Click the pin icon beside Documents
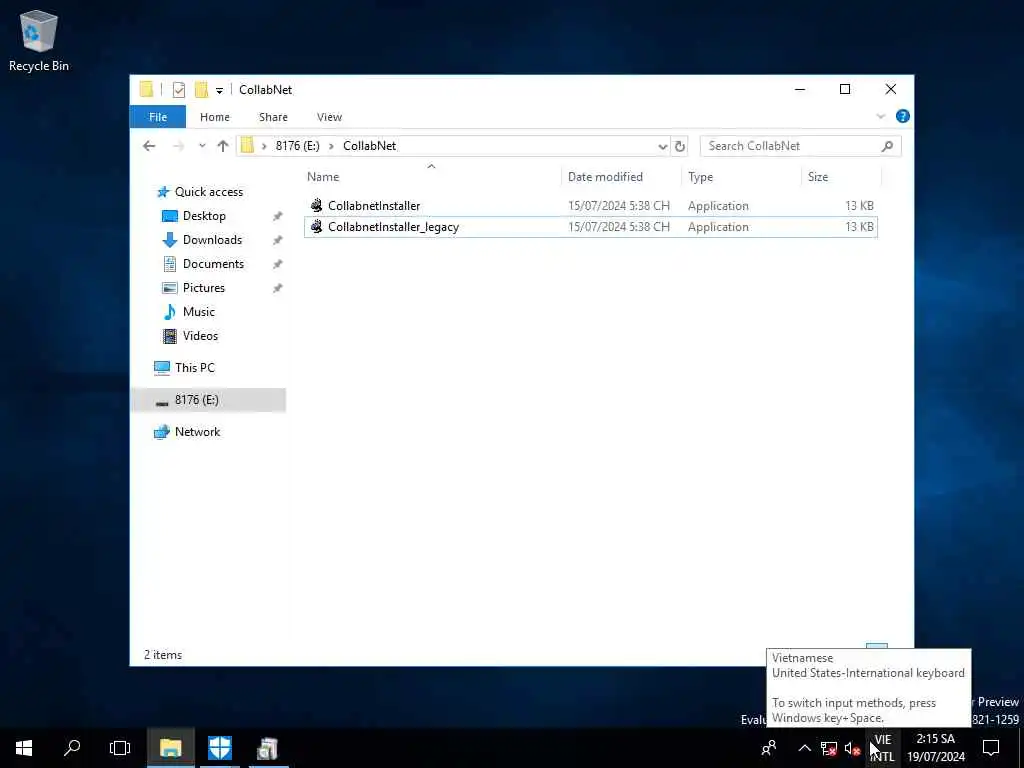Screen dimensions: 1024x768 pyautogui.click(x=278, y=264)
